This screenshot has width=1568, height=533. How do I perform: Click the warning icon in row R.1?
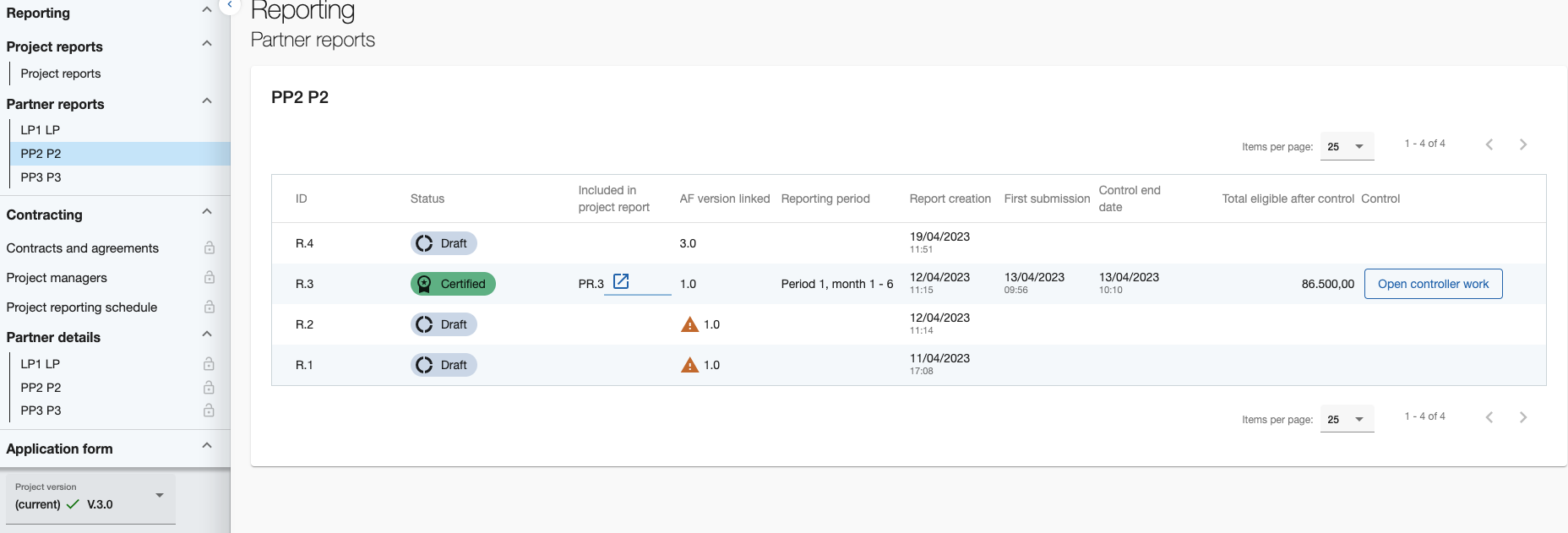[x=689, y=366]
